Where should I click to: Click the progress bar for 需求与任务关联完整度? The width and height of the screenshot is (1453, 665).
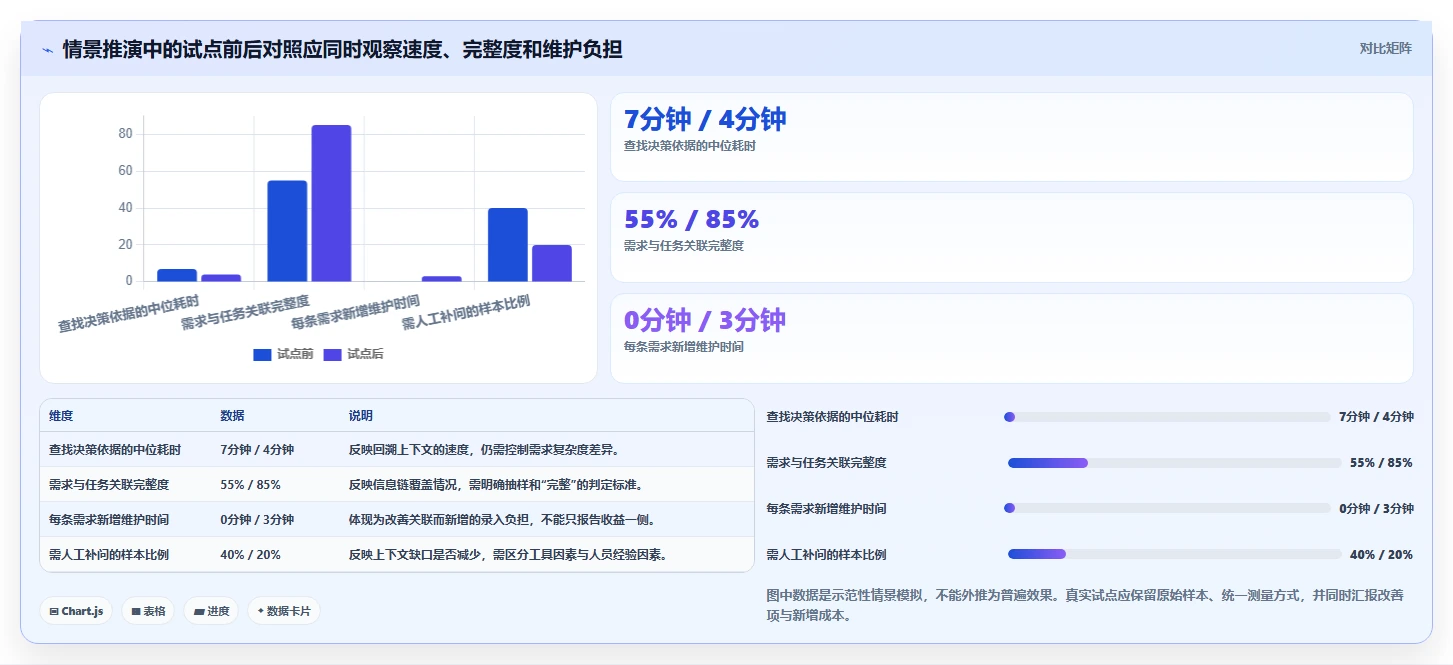click(x=1174, y=463)
